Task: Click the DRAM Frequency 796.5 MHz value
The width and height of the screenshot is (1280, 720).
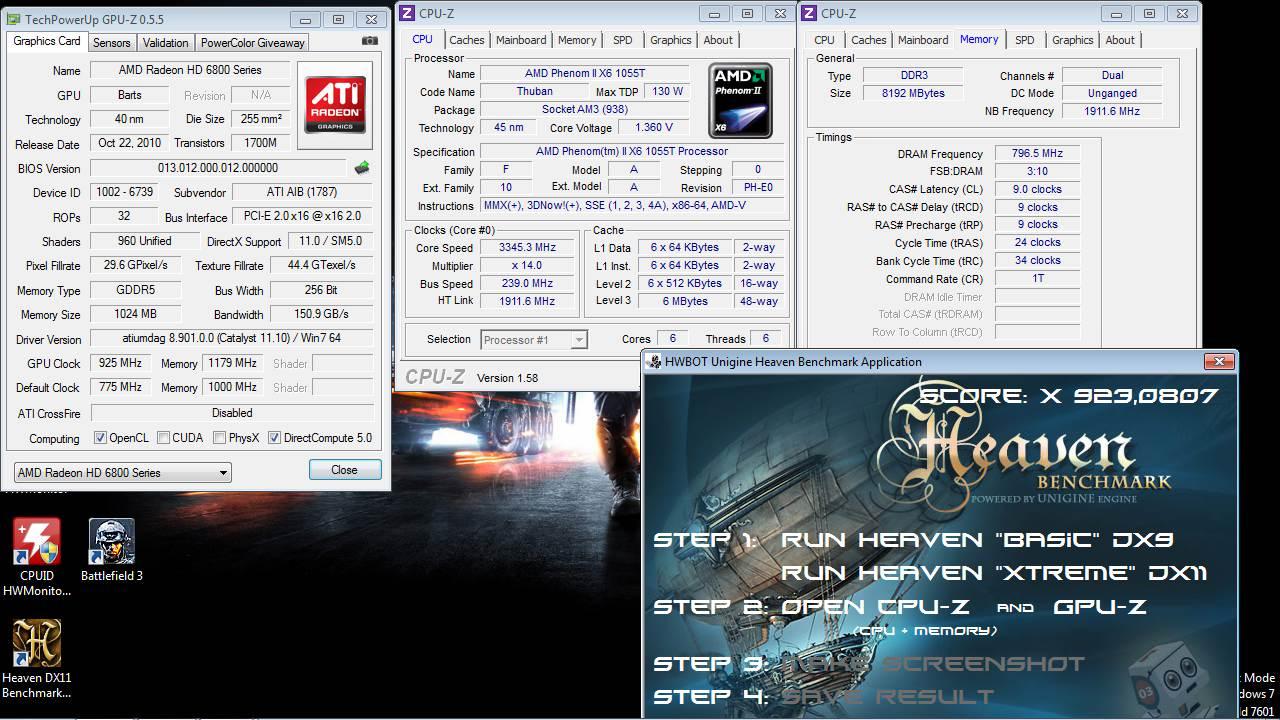Action: pos(1036,154)
